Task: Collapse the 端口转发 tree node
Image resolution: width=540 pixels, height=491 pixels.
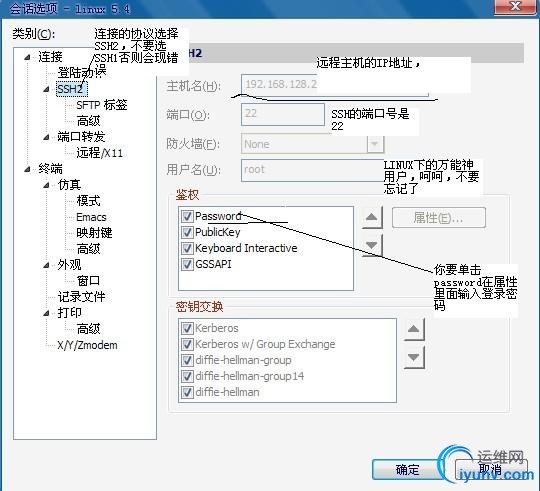Action: [x=46, y=137]
